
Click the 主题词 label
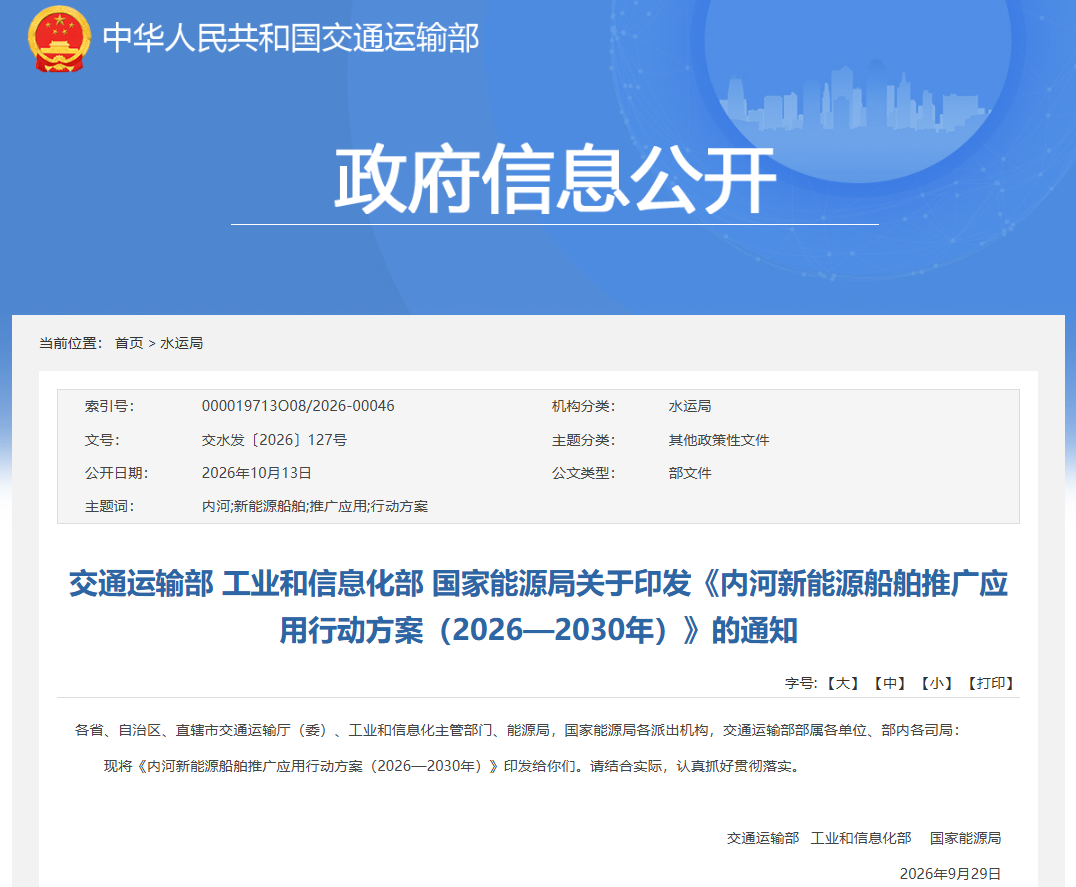point(109,506)
